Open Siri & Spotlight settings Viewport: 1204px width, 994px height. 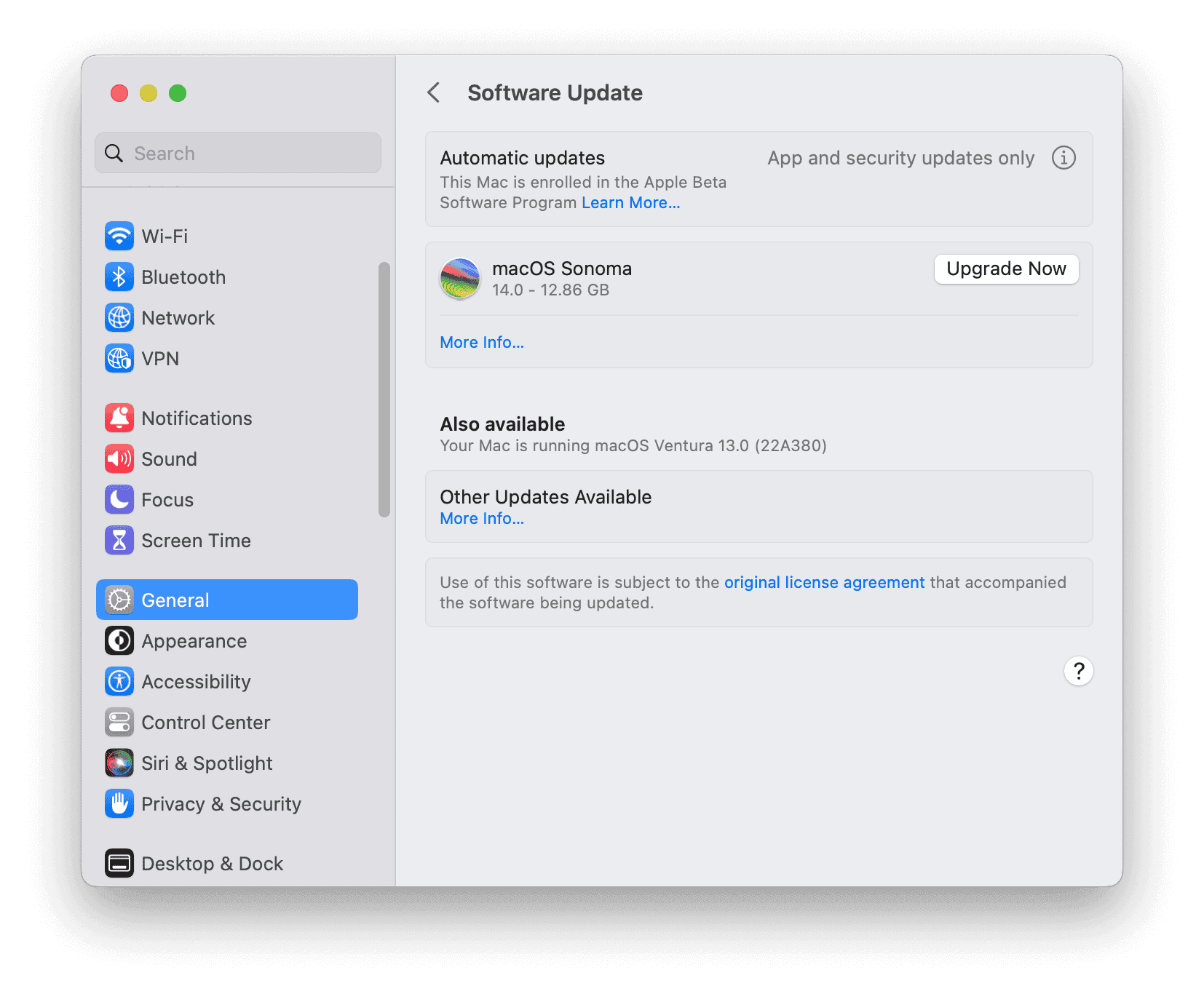pyautogui.click(x=207, y=763)
